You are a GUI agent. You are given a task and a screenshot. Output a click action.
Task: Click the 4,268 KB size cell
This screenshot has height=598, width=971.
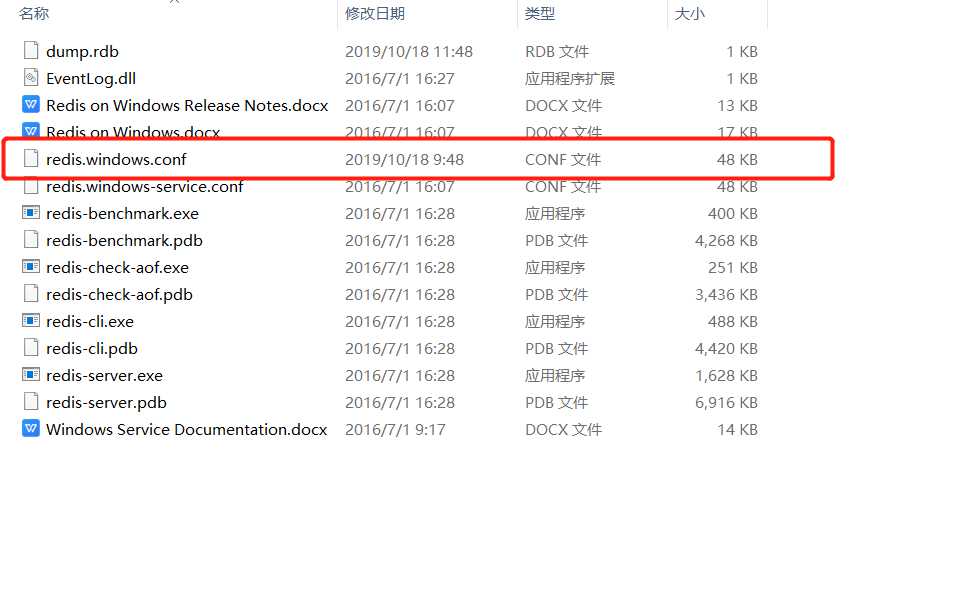point(726,241)
